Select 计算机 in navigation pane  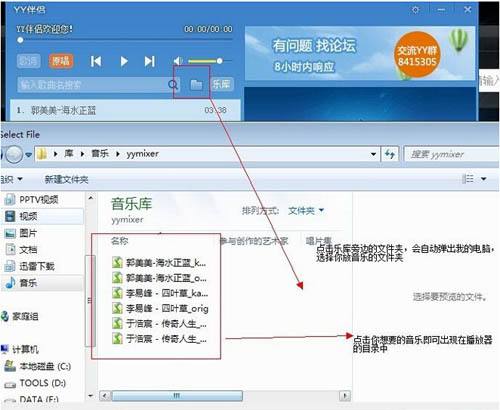(25, 350)
